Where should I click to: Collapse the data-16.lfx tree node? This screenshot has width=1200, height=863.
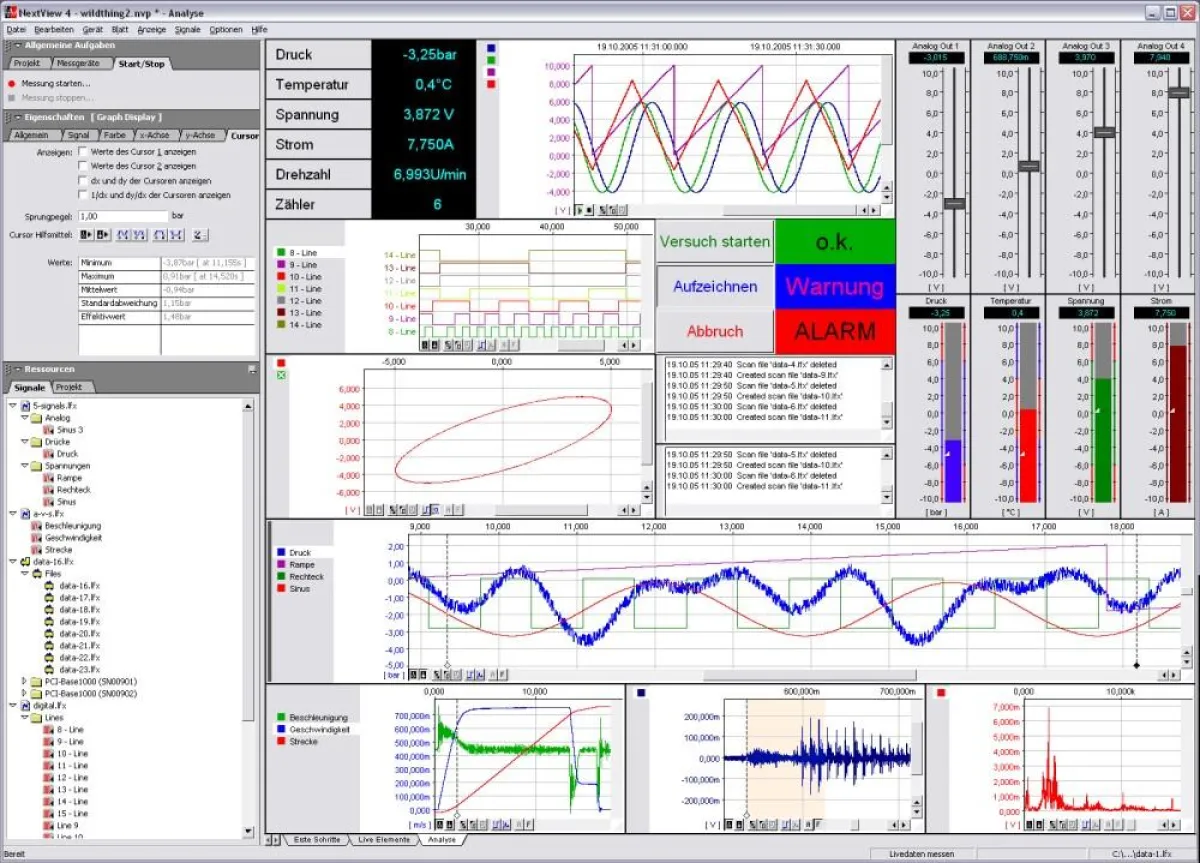[13, 561]
